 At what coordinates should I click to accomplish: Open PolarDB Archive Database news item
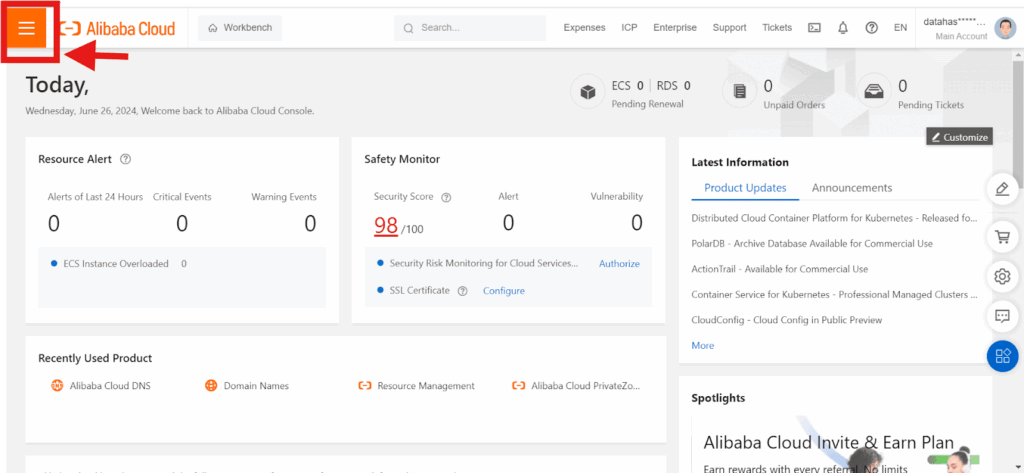[x=812, y=243]
